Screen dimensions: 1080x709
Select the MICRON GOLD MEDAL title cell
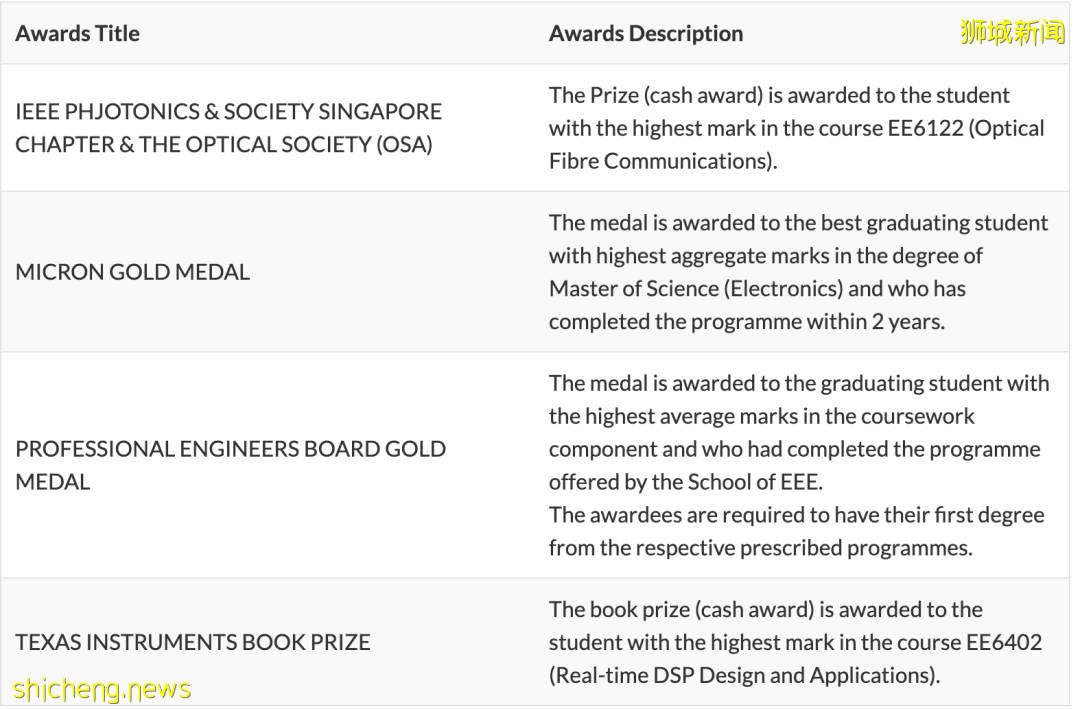(x=132, y=271)
